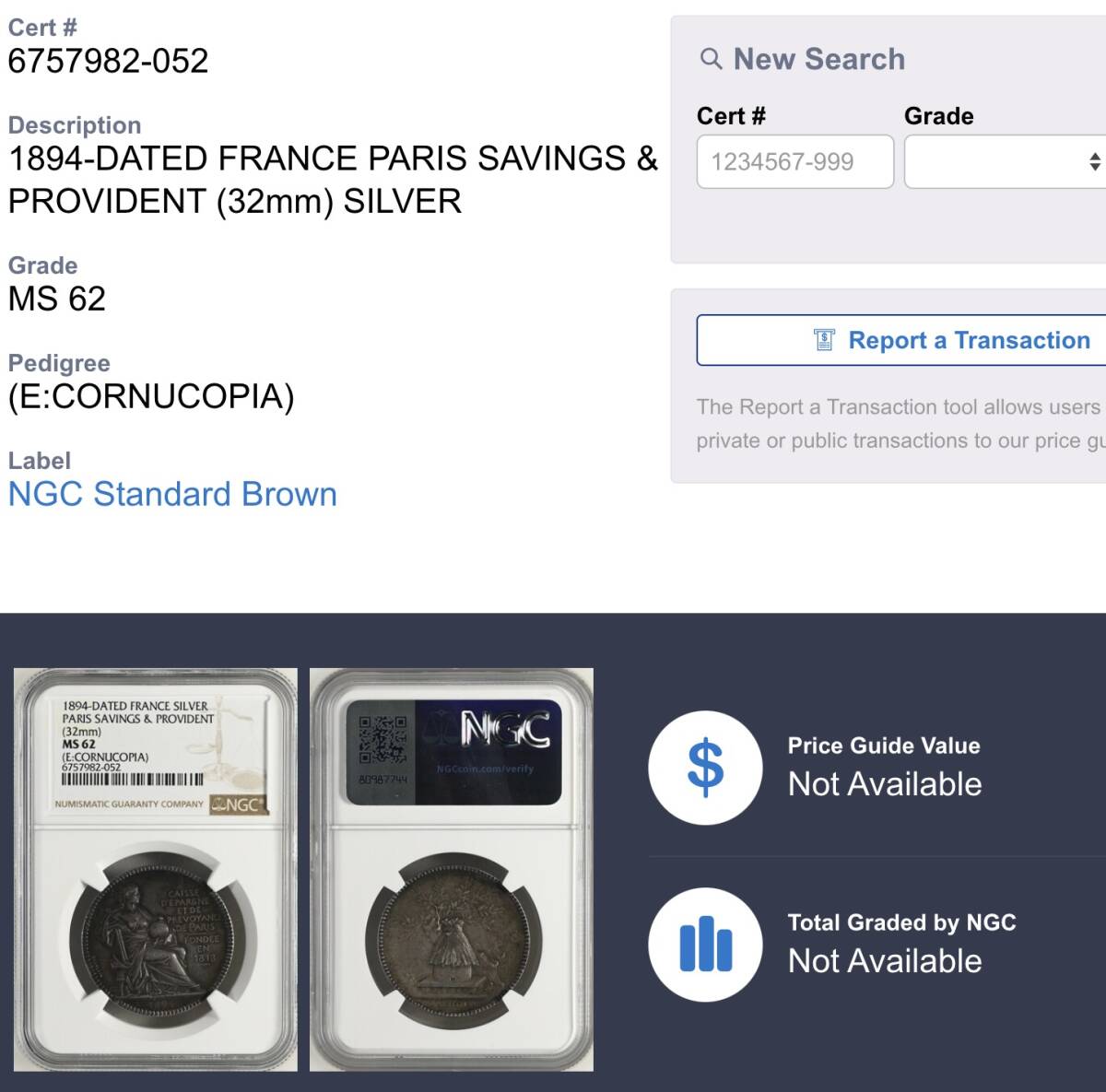Click the Price Guide Value text
Image resolution: width=1106 pixels, height=1092 pixels.
[x=884, y=746]
